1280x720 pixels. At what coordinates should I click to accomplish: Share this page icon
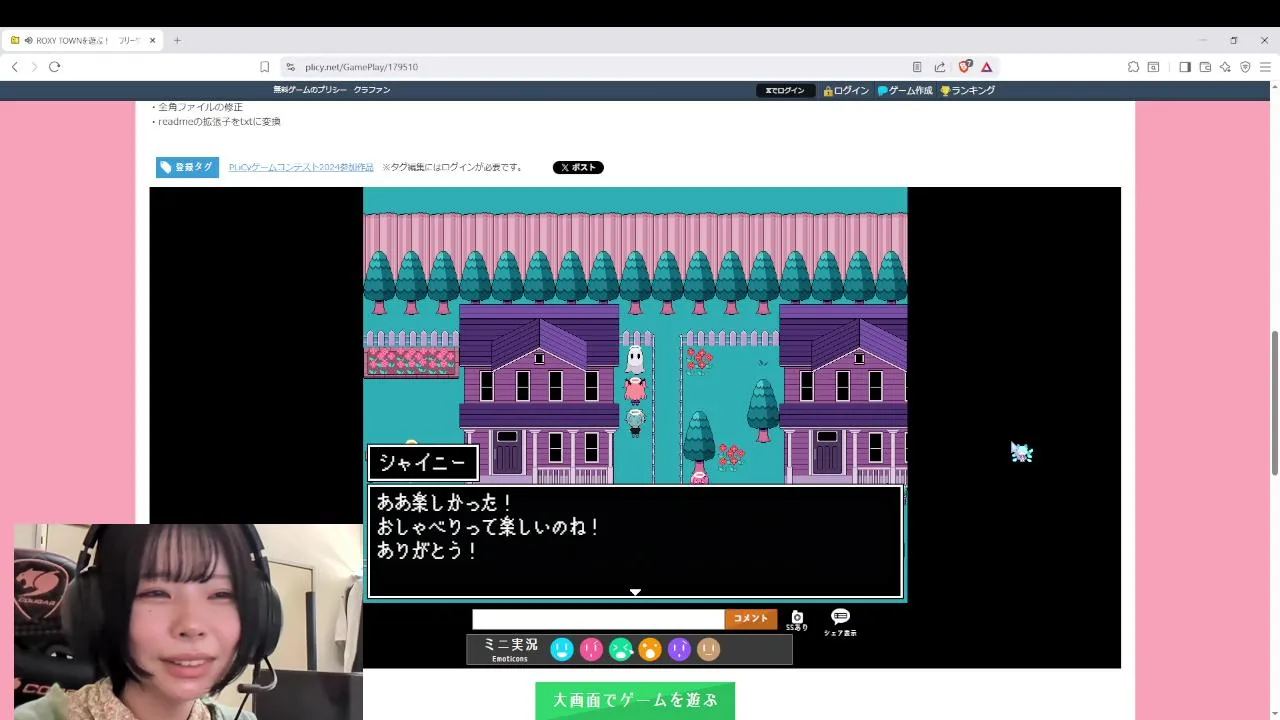click(x=940, y=67)
